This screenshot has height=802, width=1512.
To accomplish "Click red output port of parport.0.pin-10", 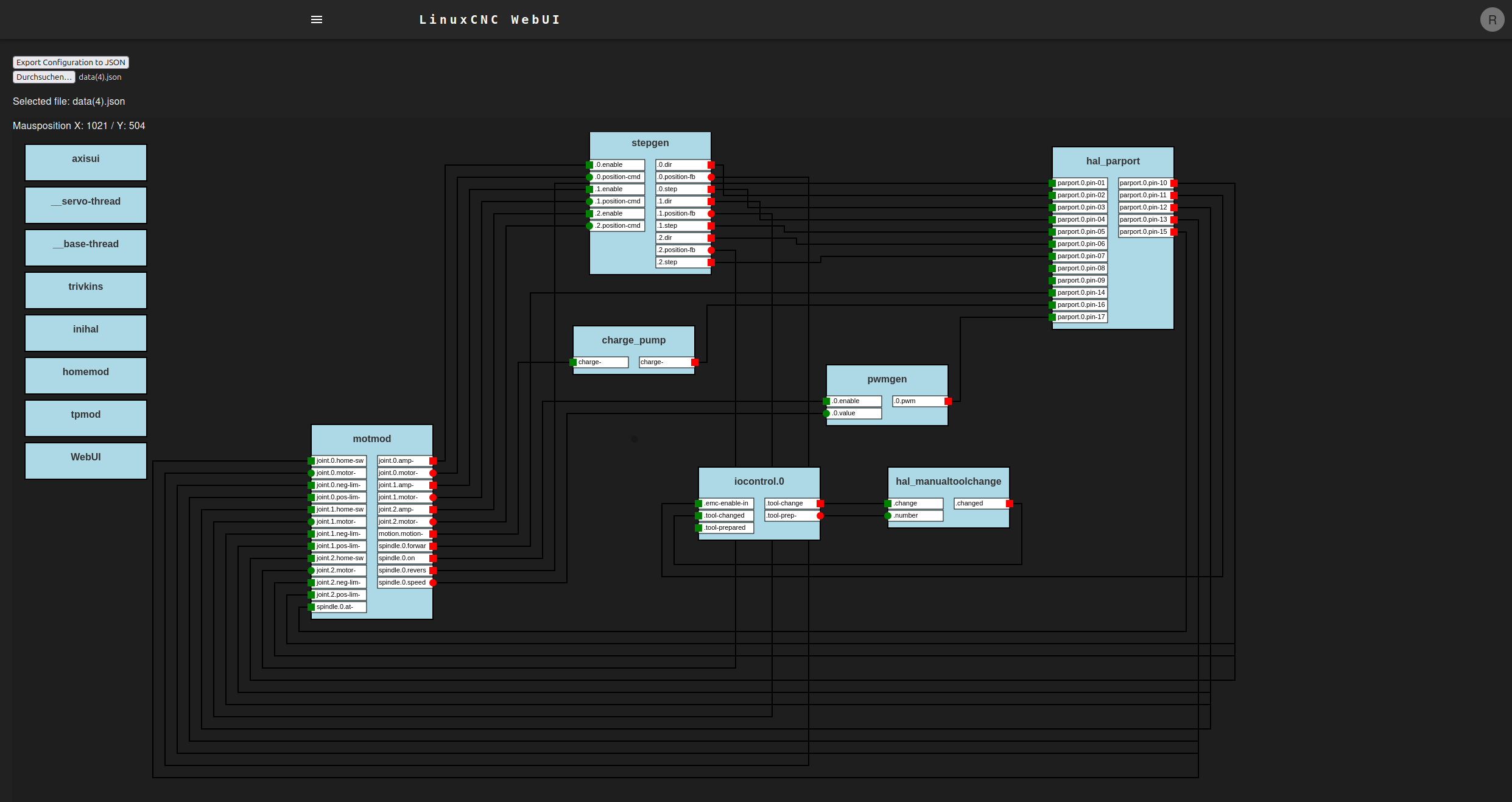I will coord(1173,183).
